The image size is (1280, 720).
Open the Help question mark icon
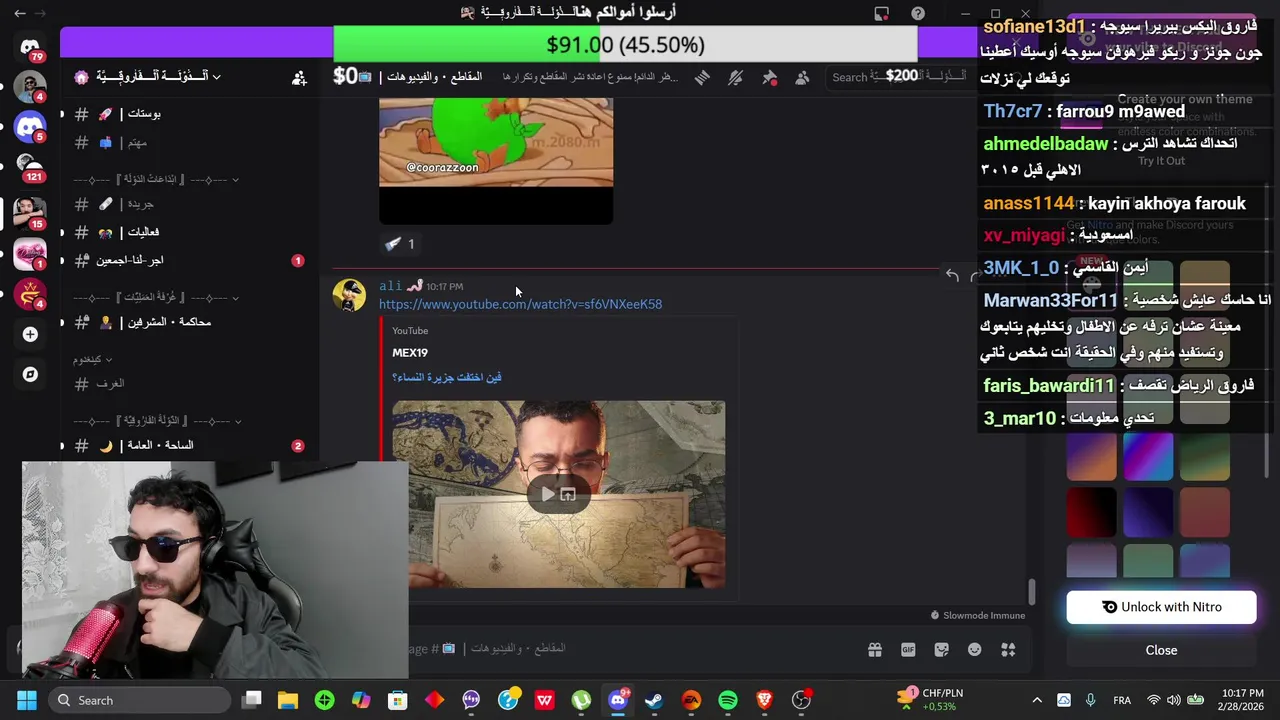point(918,13)
